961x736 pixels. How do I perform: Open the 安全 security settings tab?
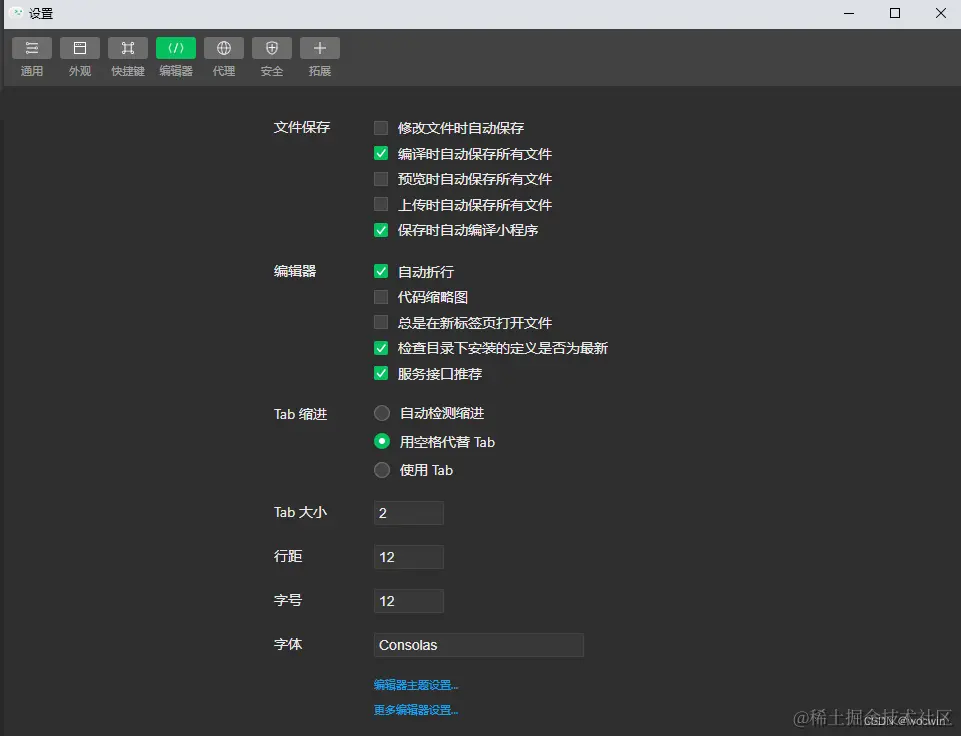click(x=272, y=57)
